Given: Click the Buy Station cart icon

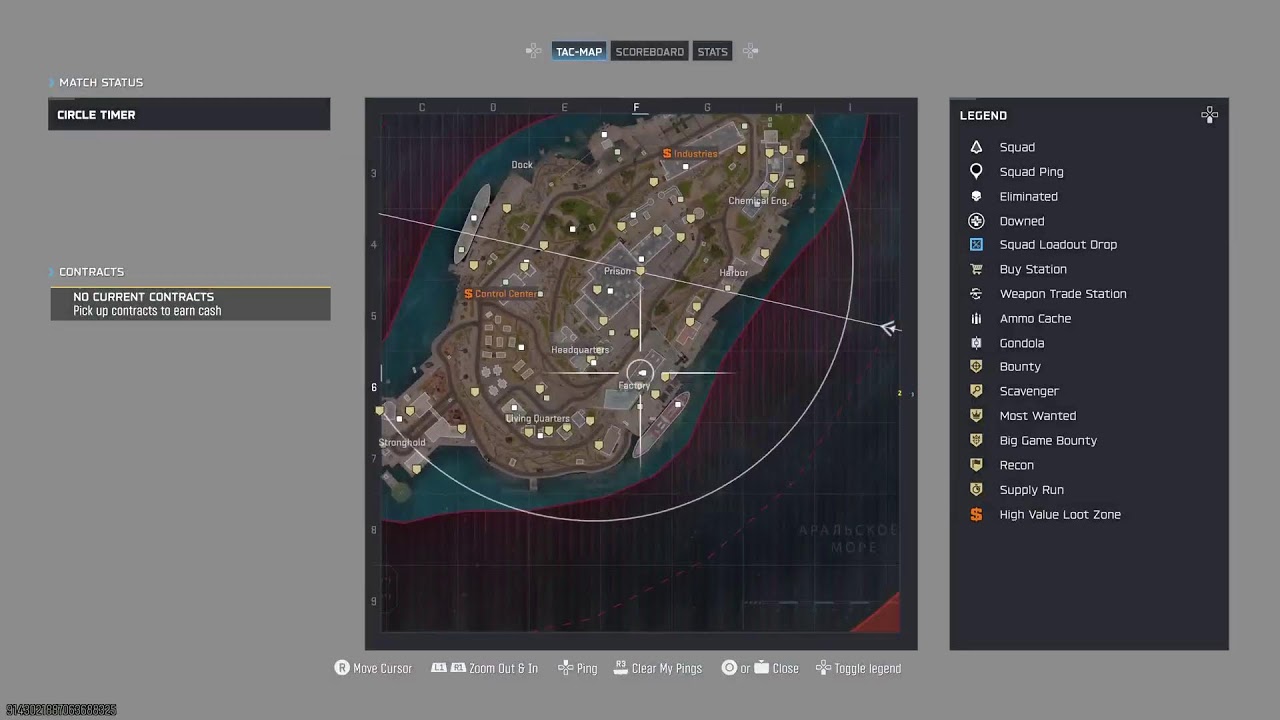Looking at the screenshot, I should point(976,269).
